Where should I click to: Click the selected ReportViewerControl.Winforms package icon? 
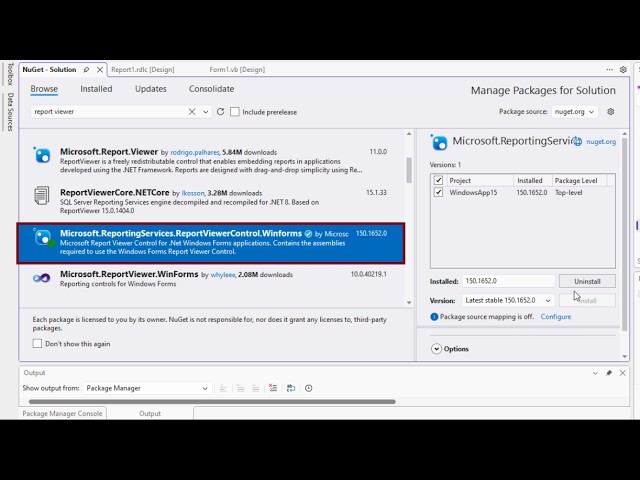click(x=44, y=238)
